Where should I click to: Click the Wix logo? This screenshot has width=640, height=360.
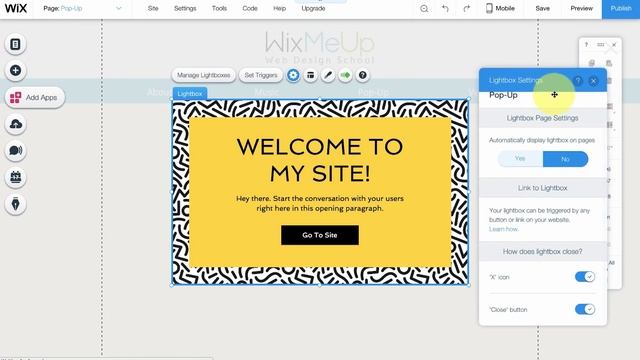16,8
